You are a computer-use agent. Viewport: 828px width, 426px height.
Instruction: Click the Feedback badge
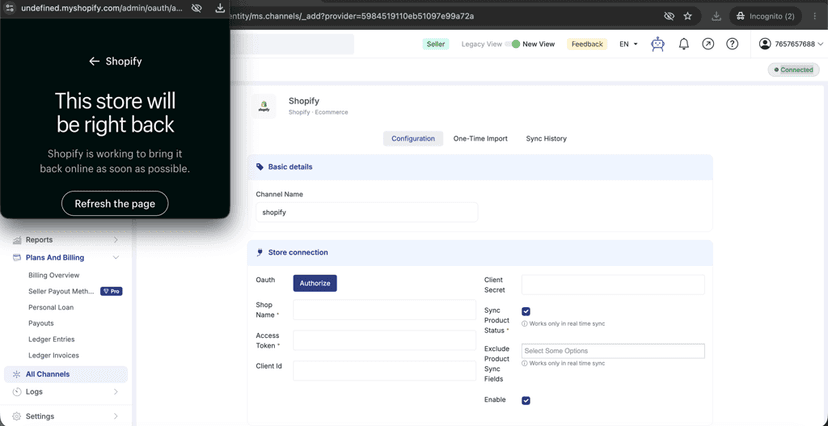(587, 44)
